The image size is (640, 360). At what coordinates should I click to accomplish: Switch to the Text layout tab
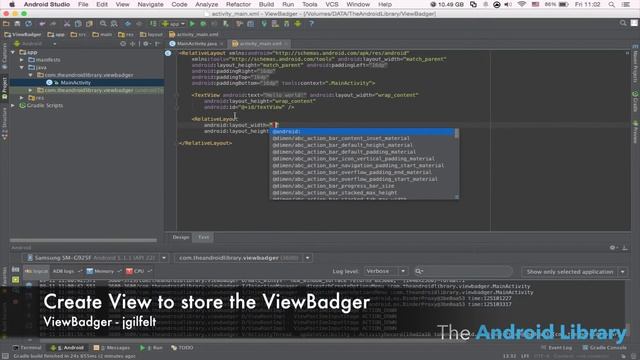tap(203, 237)
